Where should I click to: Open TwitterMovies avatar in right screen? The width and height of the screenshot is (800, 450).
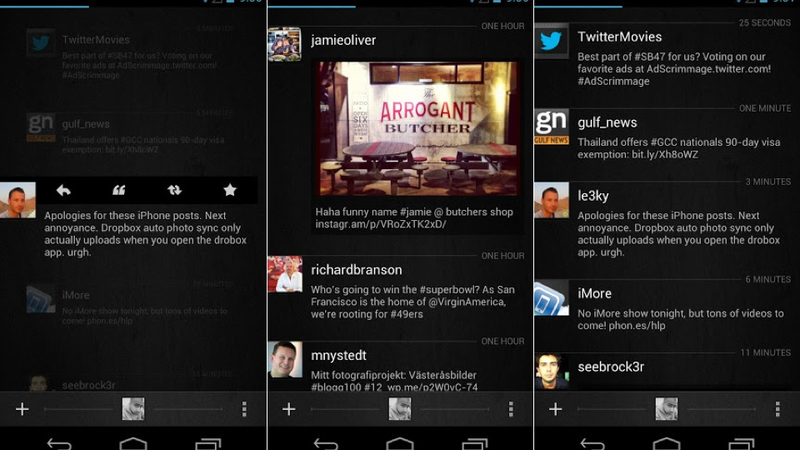(552, 41)
